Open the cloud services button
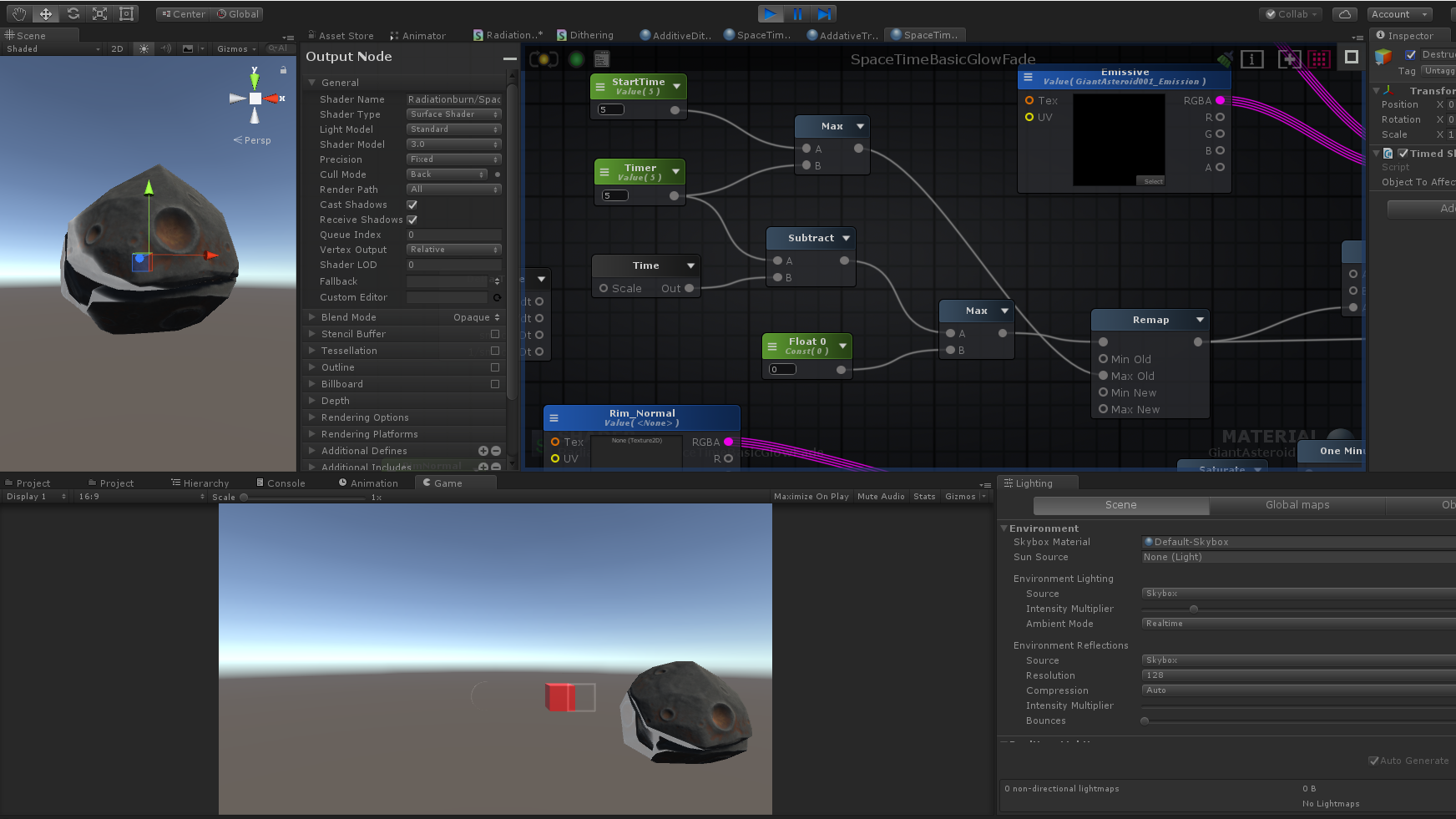 coord(1344,14)
